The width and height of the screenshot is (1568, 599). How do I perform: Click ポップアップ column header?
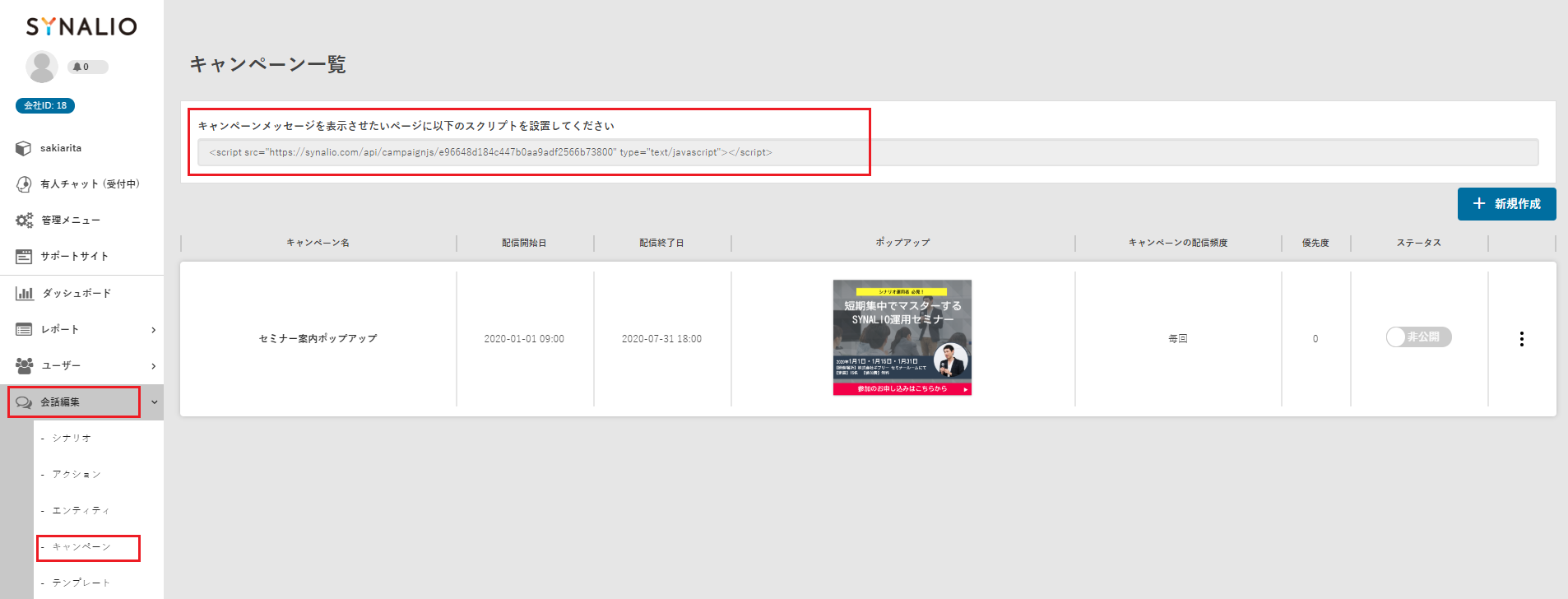902,243
